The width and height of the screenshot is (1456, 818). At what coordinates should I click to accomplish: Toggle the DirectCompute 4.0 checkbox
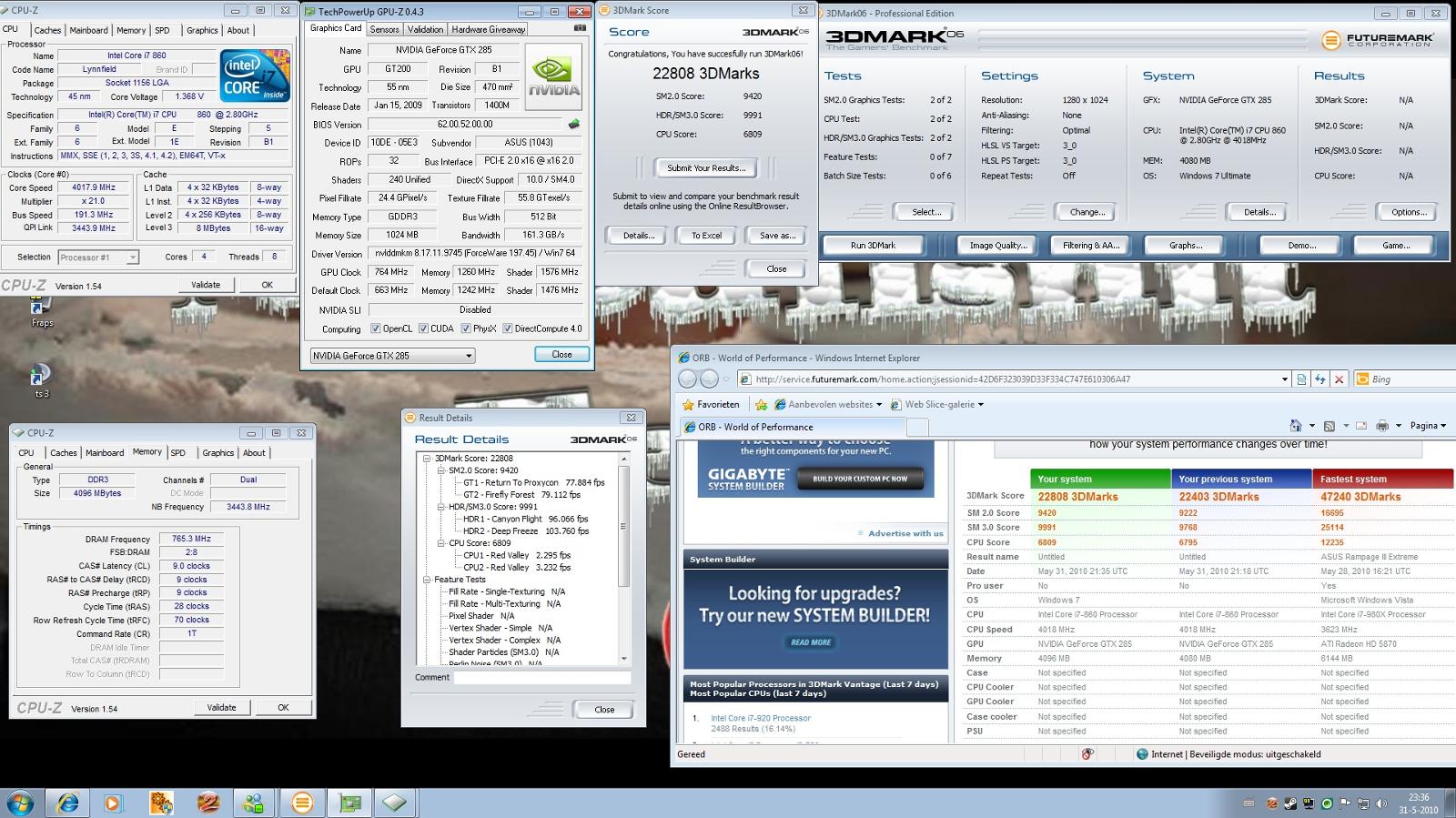click(x=507, y=328)
